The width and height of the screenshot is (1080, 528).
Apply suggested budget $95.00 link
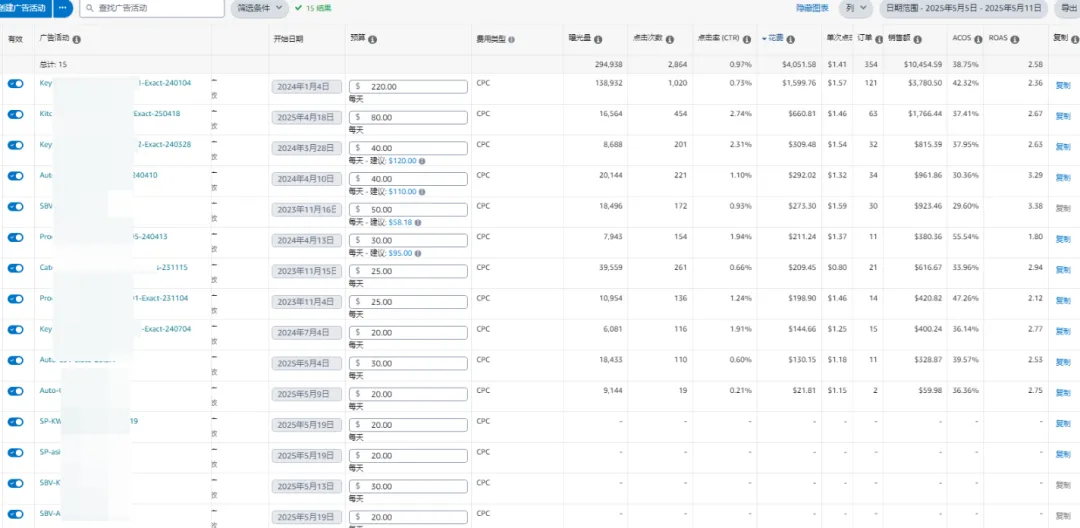[x=400, y=253]
